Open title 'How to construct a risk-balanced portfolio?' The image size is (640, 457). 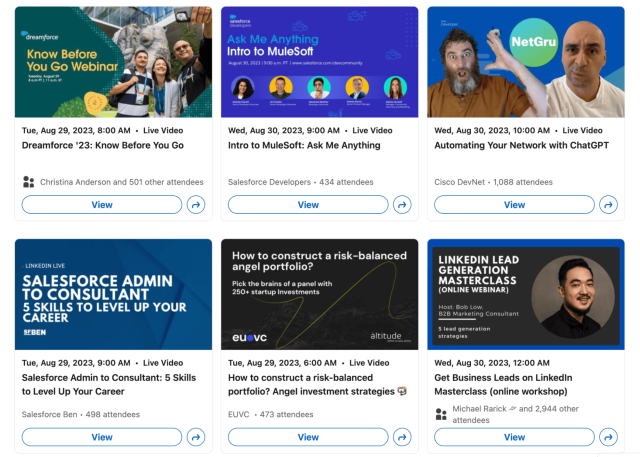(x=318, y=384)
